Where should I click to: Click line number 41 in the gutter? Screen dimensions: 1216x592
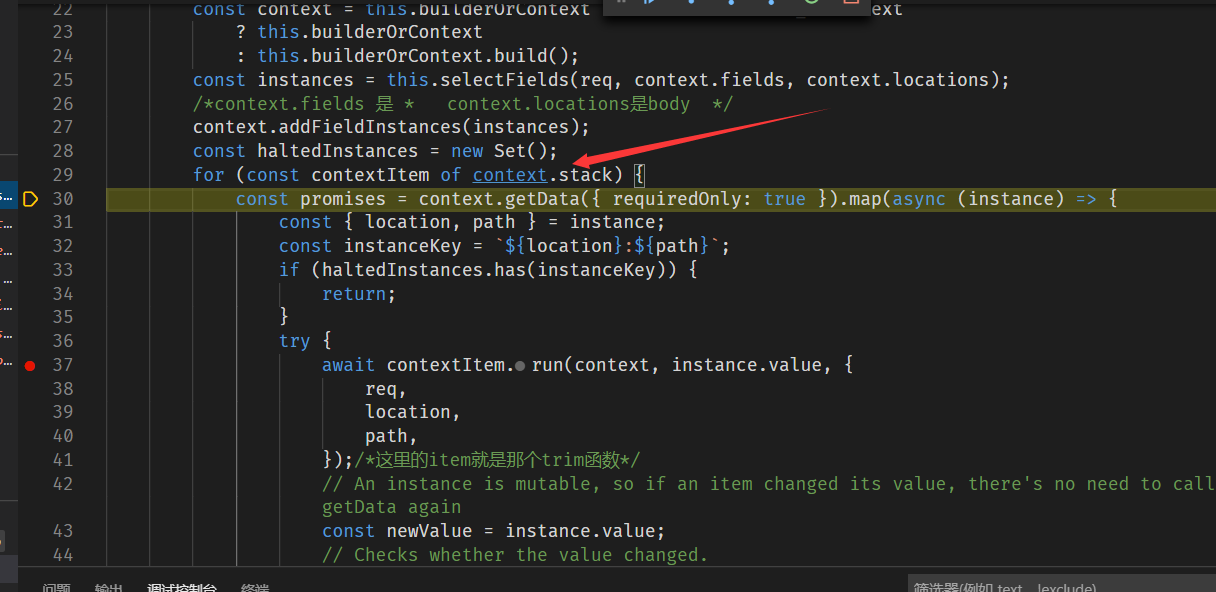62,460
